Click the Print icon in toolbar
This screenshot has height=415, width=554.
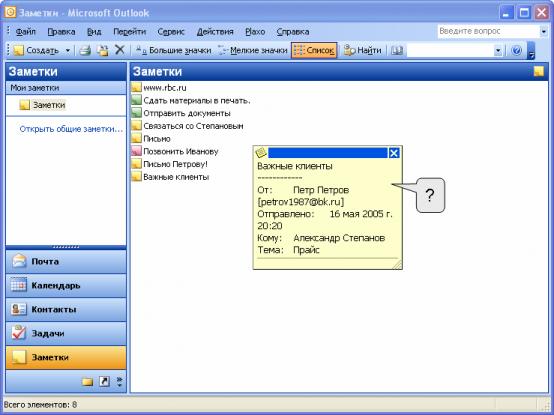(85, 51)
